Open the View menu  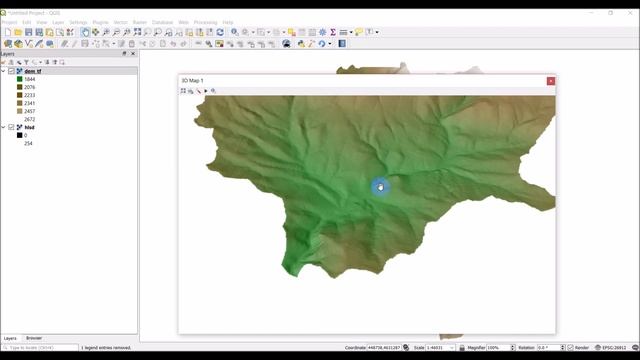coord(42,22)
